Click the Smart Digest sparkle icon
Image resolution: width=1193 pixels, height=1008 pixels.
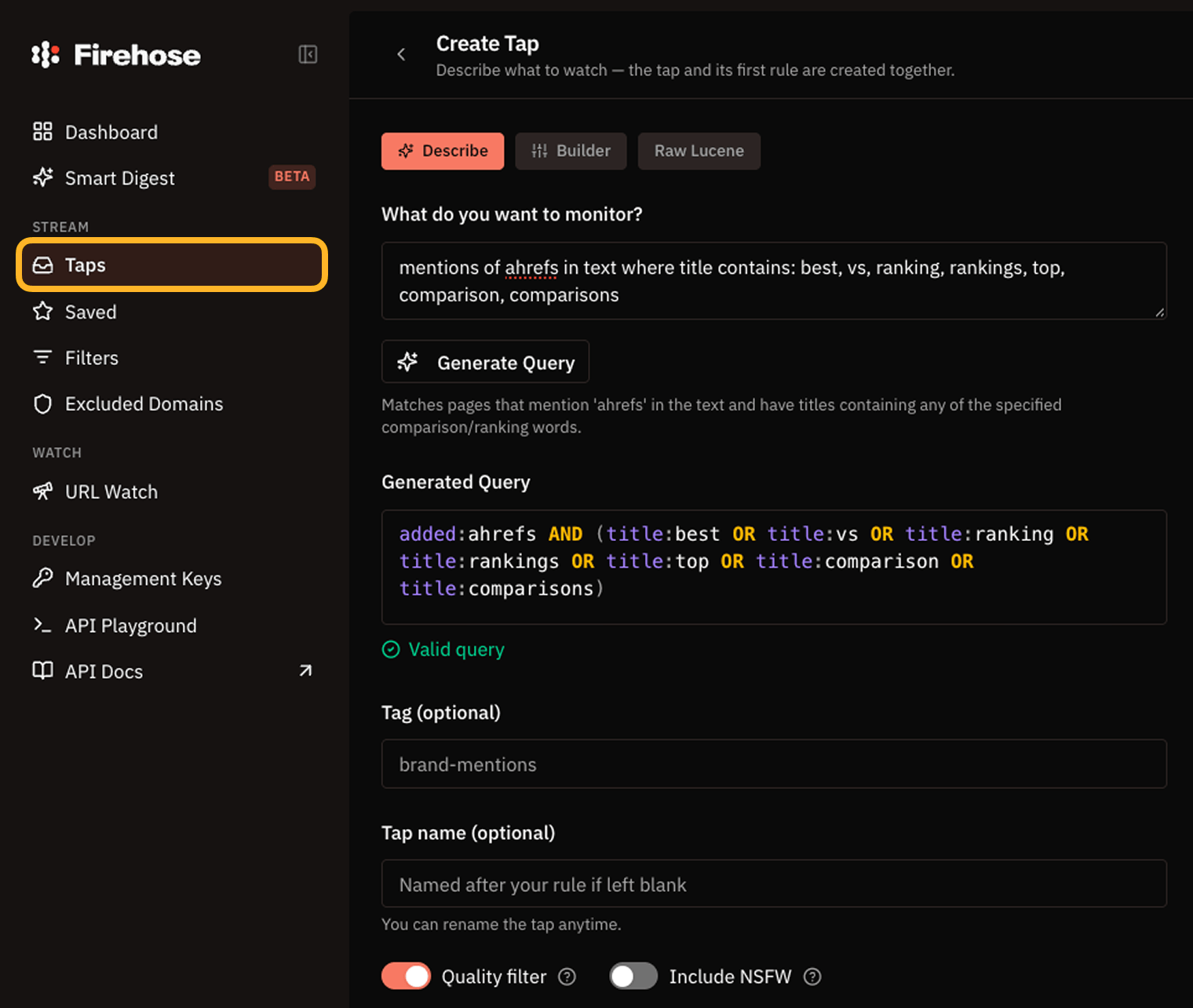tap(42, 177)
